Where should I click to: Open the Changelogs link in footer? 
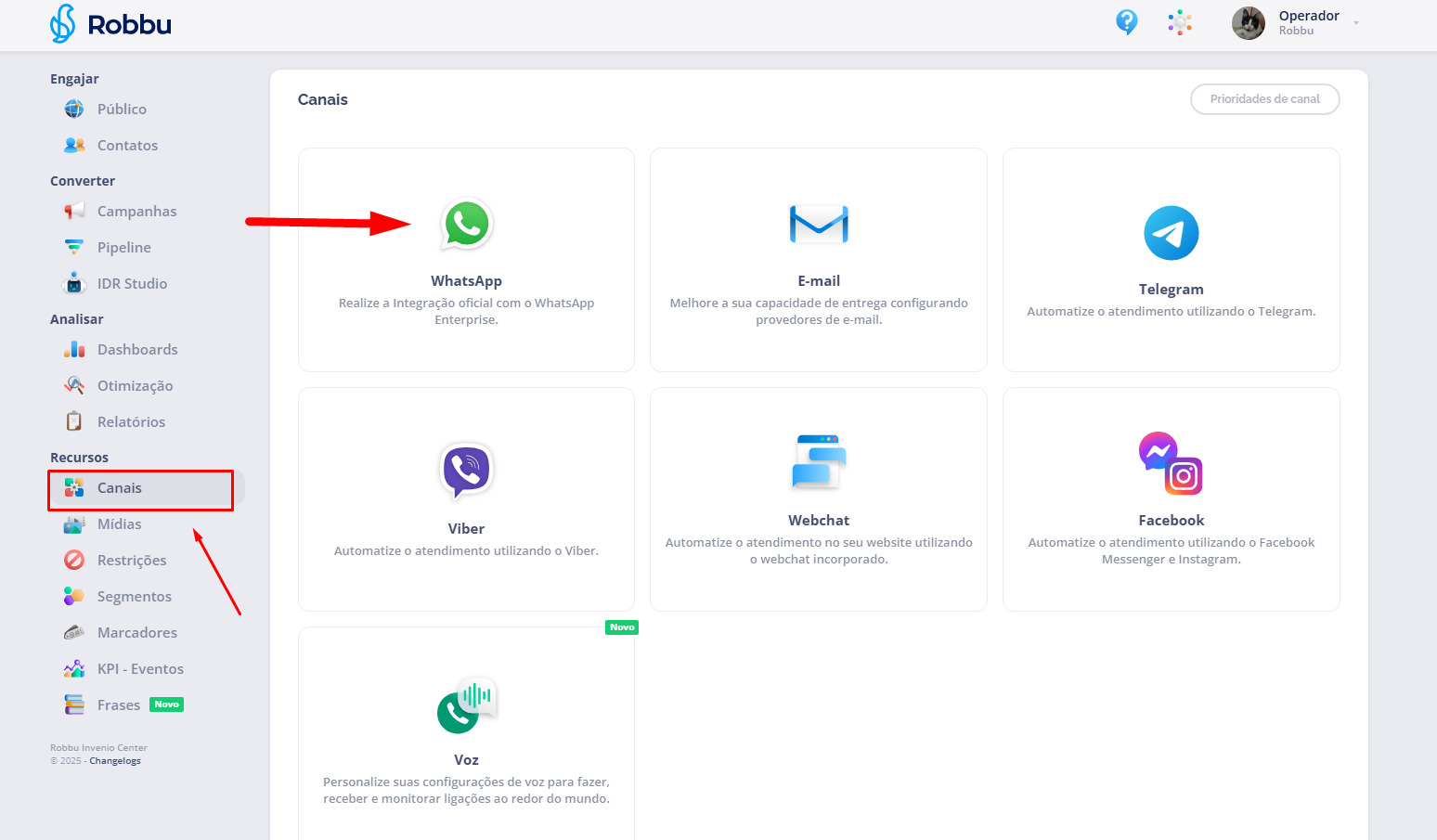coord(115,761)
